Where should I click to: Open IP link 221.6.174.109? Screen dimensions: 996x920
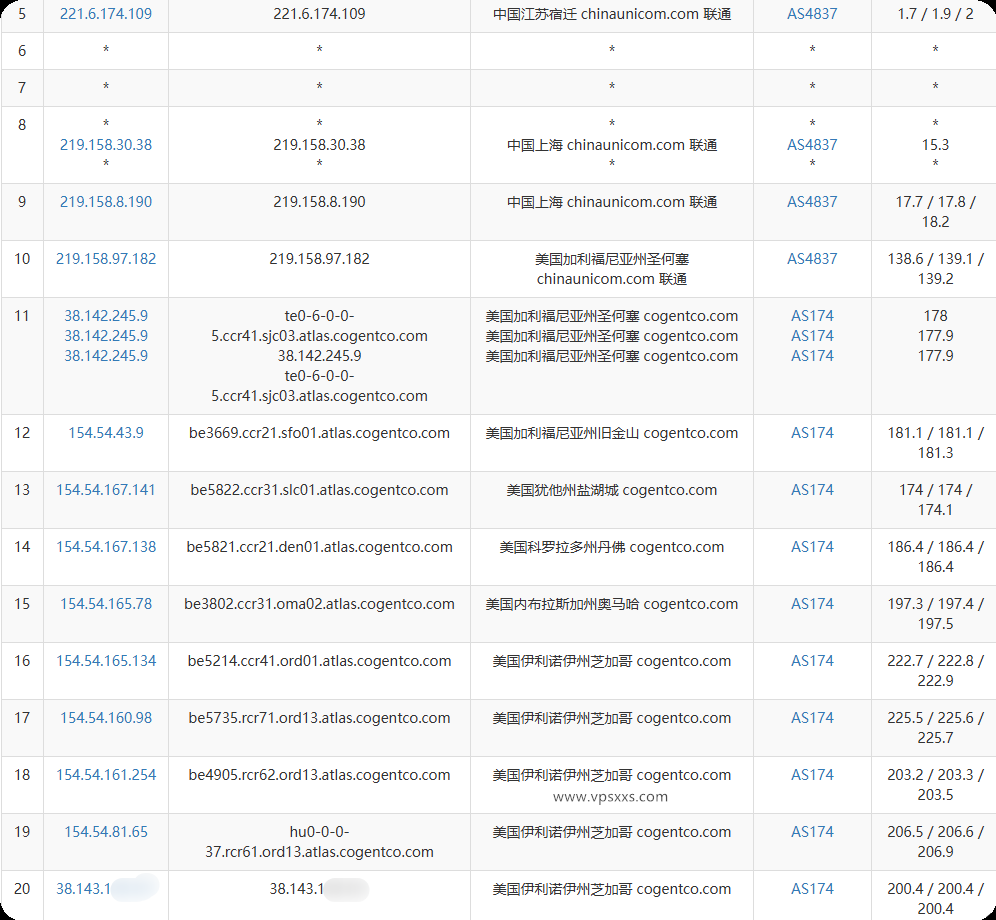[105, 14]
